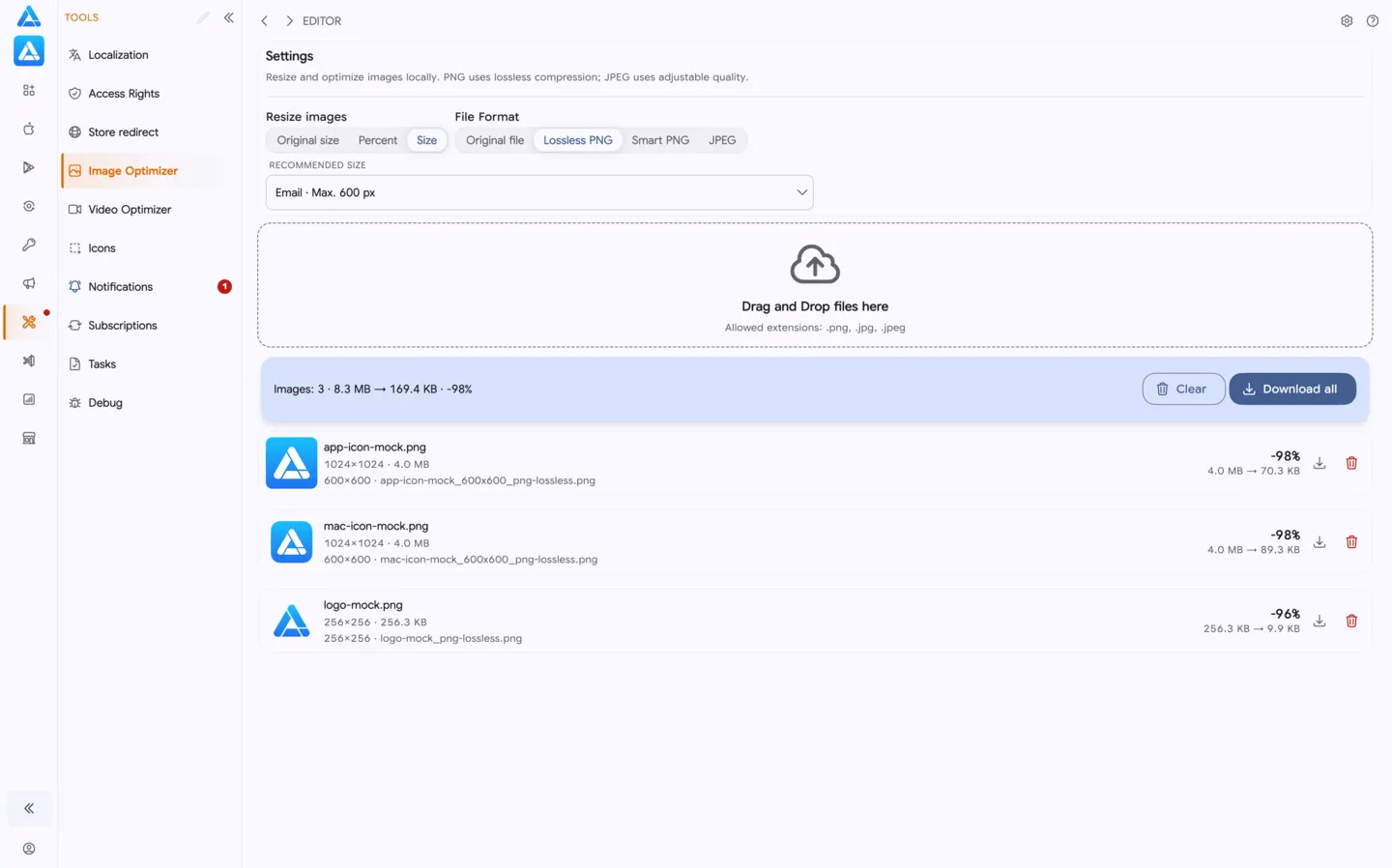
Task: Click the pencil edit icon beside TOOLS
Action: tap(203, 17)
